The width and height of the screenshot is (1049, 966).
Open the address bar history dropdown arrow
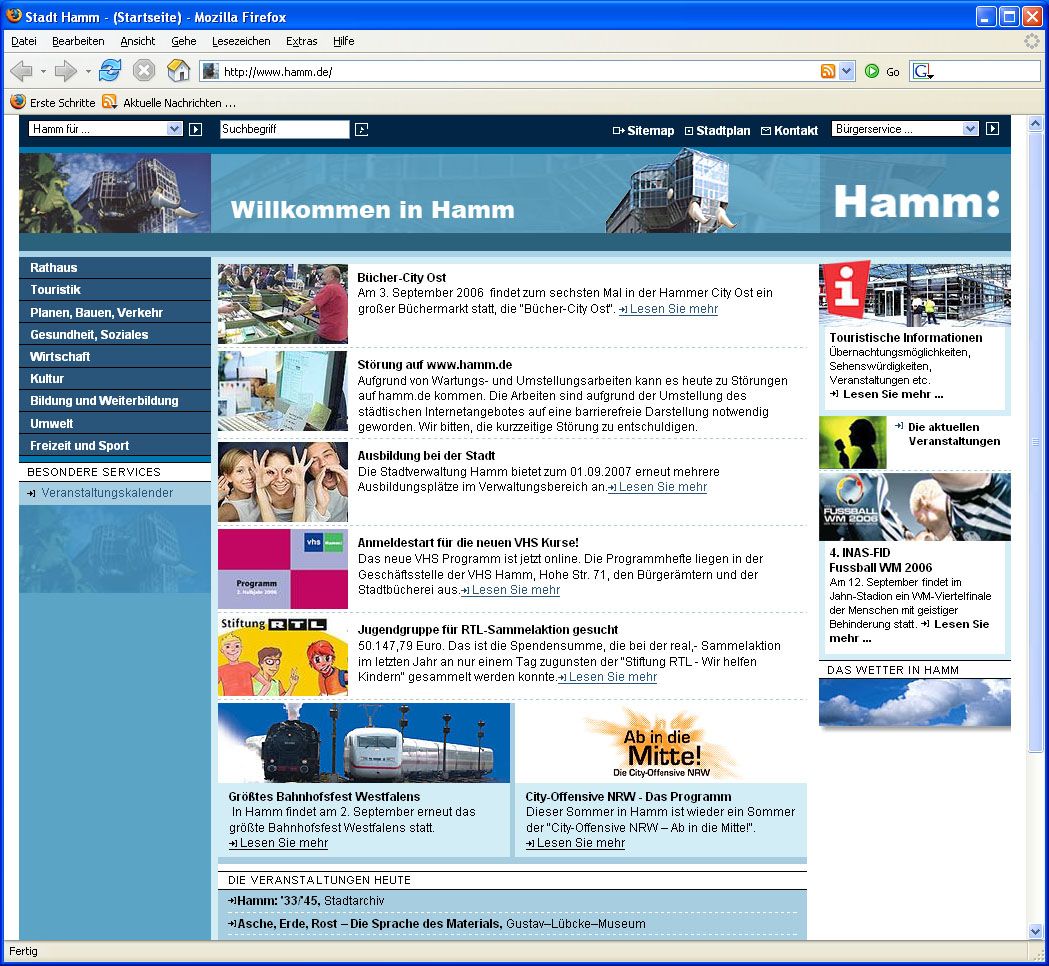click(847, 71)
